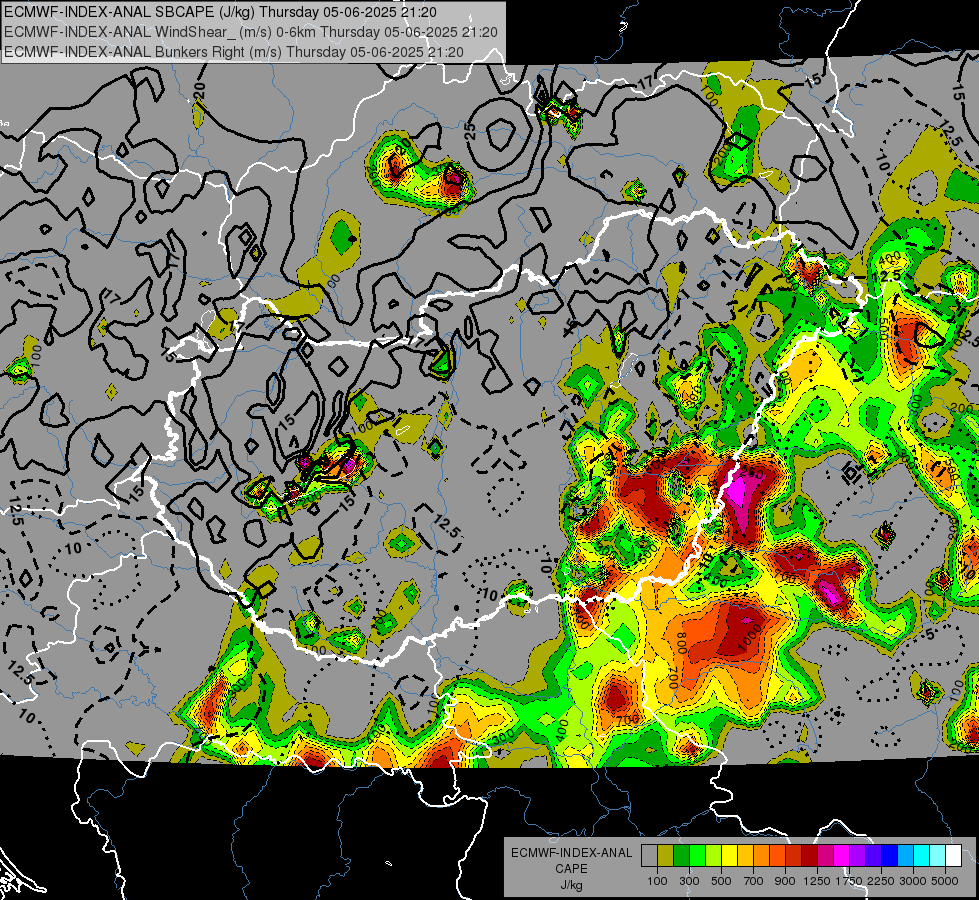Click the bright cyan legend swatch
Image resolution: width=979 pixels, height=900 pixels.
(922, 856)
